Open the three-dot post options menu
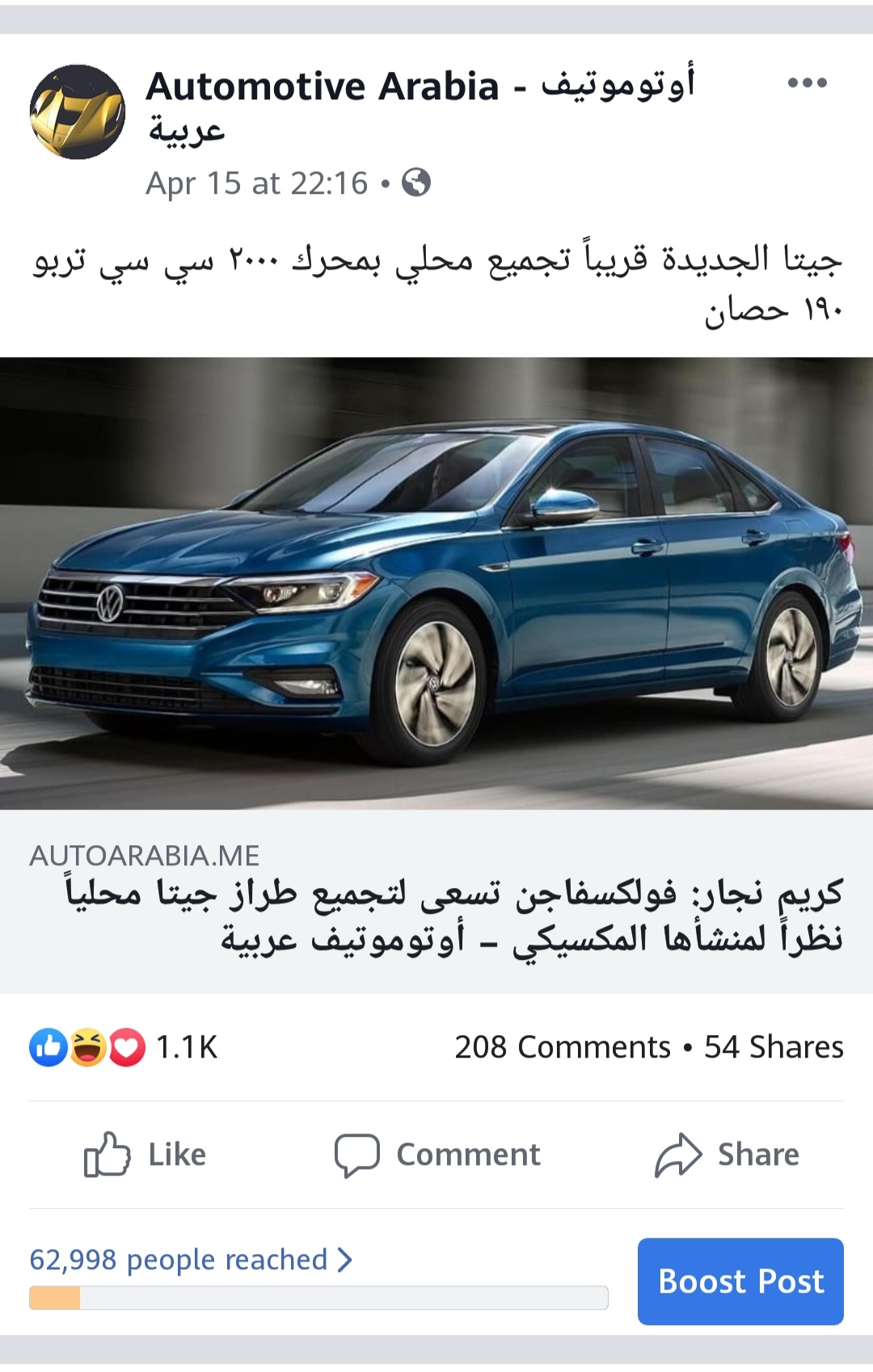This screenshot has height=1372, width=873. click(x=807, y=82)
